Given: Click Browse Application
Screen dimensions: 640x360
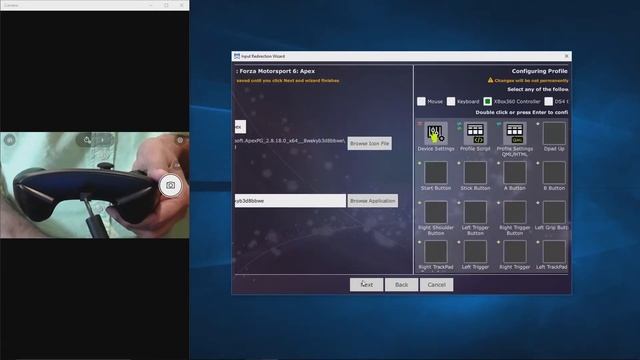Looking at the screenshot, I should pyautogui.click(x=373, y=201).
